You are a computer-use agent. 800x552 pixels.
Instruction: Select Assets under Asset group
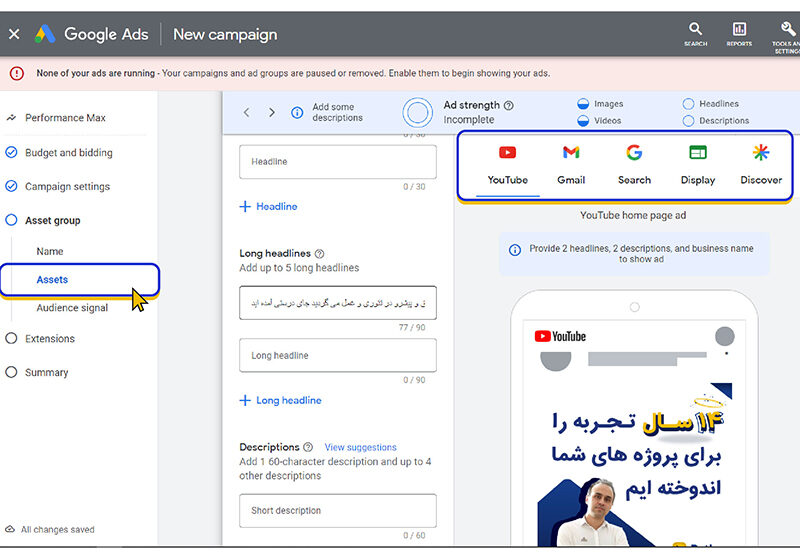(52, 280)
